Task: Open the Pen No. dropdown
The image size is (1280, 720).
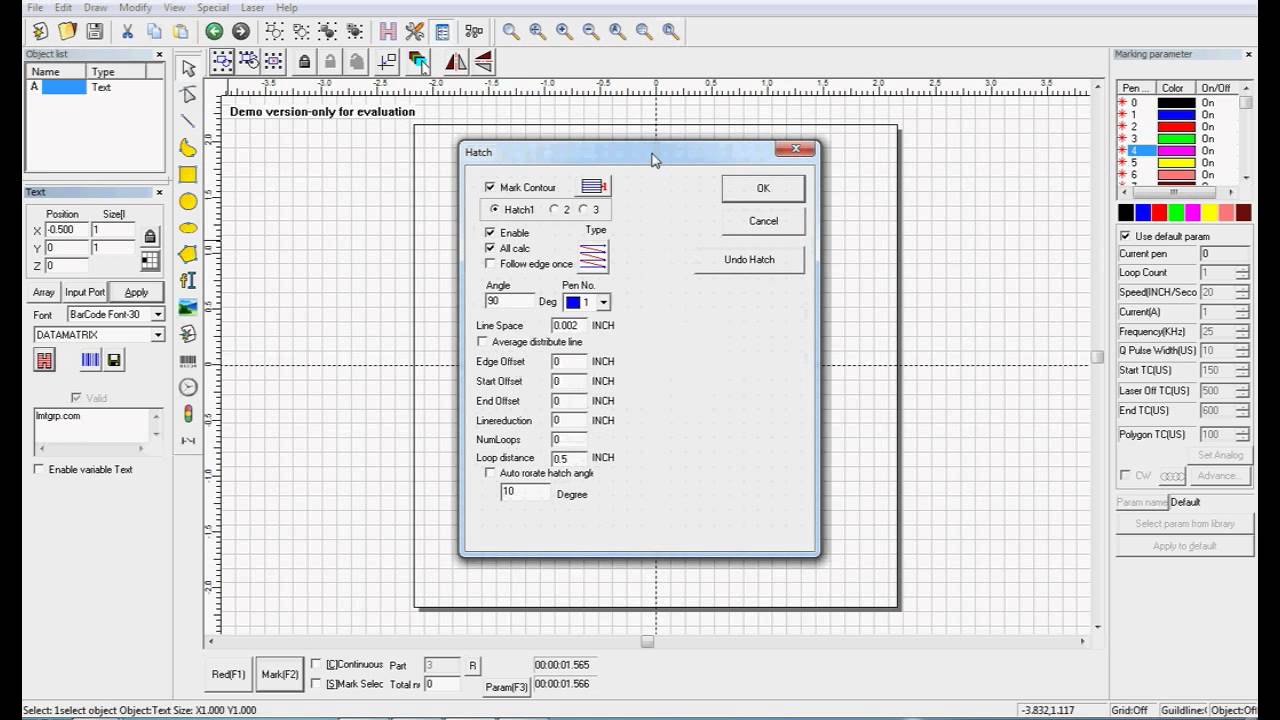Action: coord(603,302)
